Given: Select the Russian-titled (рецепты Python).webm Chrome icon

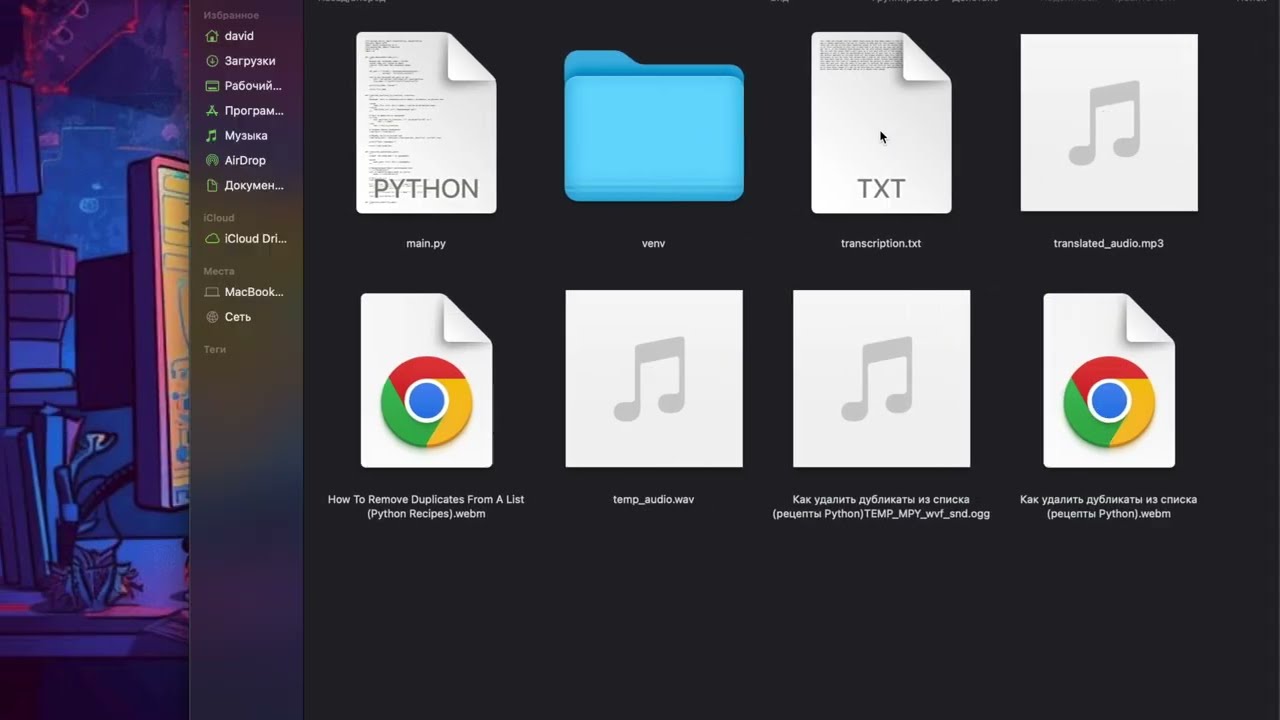Looking at the screenshot, I should pyautogui.click(x=1109, y=380).
